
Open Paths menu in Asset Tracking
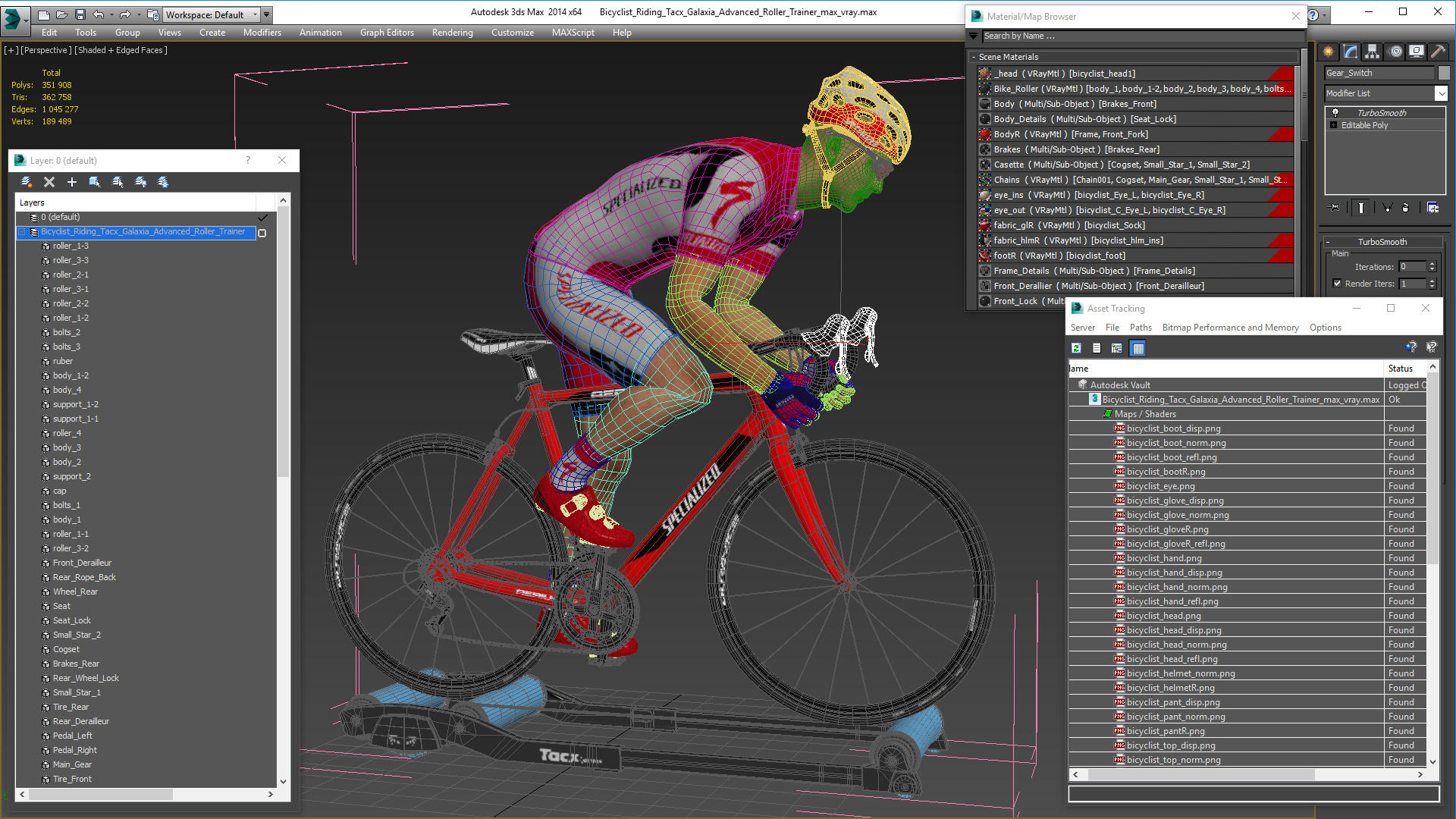[x=1141, y=328]
